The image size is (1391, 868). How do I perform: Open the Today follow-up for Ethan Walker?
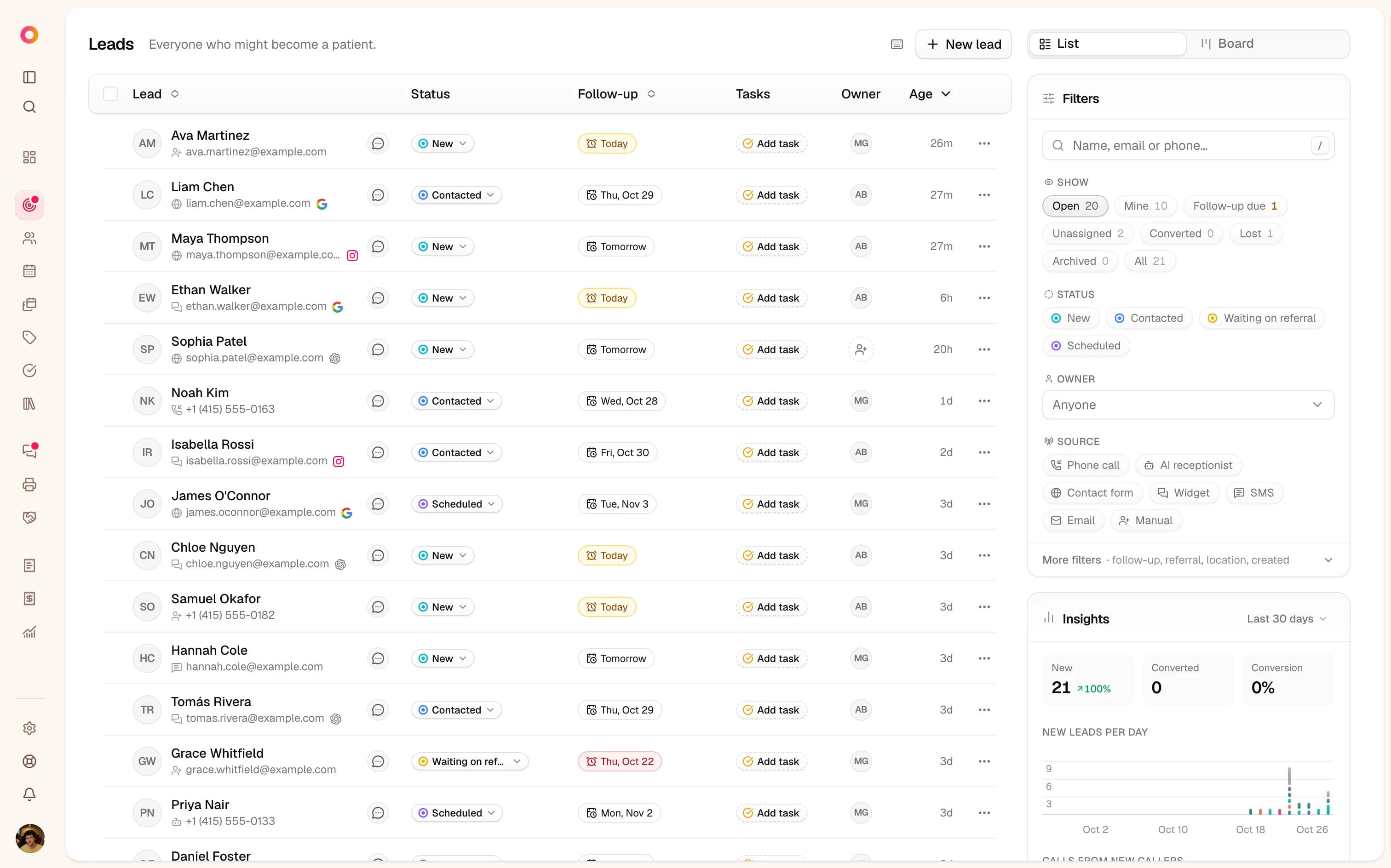click(606, 298)
